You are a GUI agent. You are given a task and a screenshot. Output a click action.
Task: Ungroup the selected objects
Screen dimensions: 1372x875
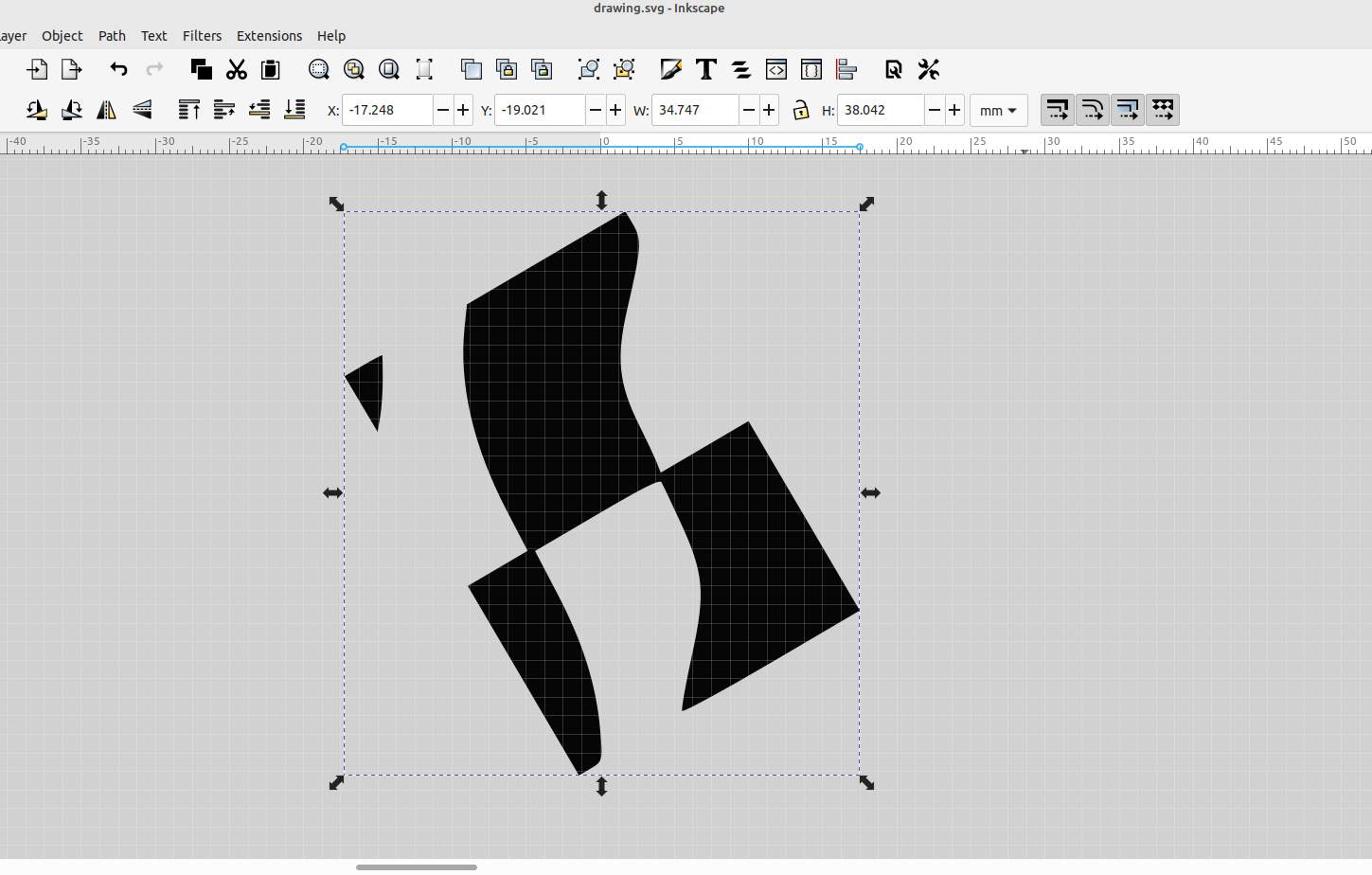624,69
